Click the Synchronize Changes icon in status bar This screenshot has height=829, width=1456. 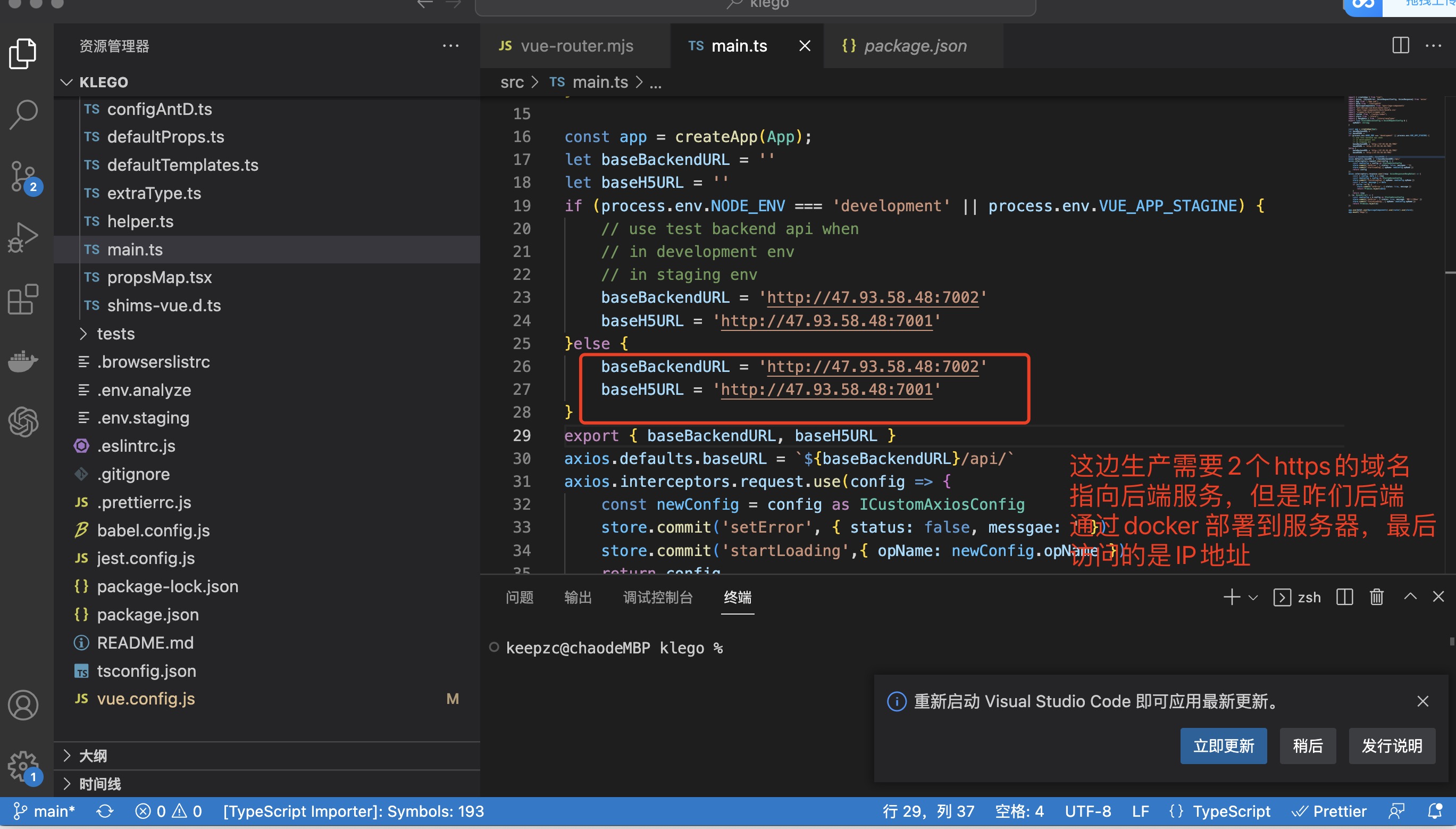click(x=105, y=811)
